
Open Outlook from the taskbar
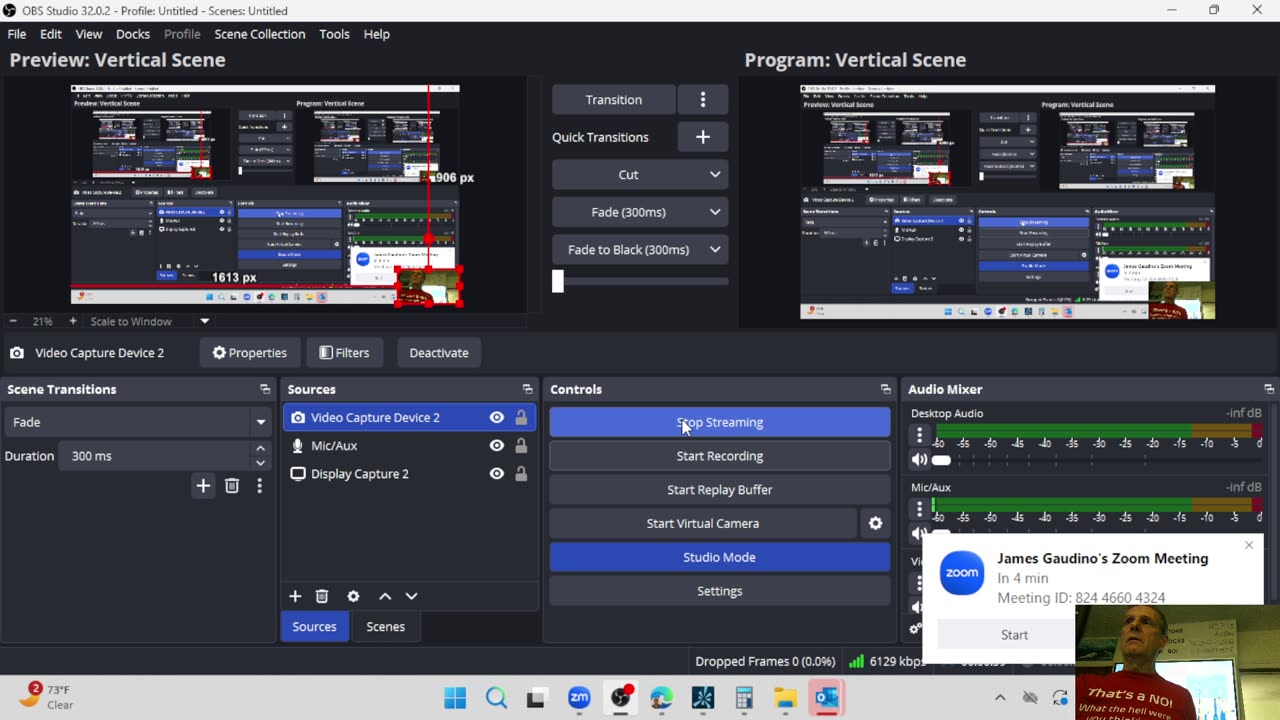tap(827, 697)
